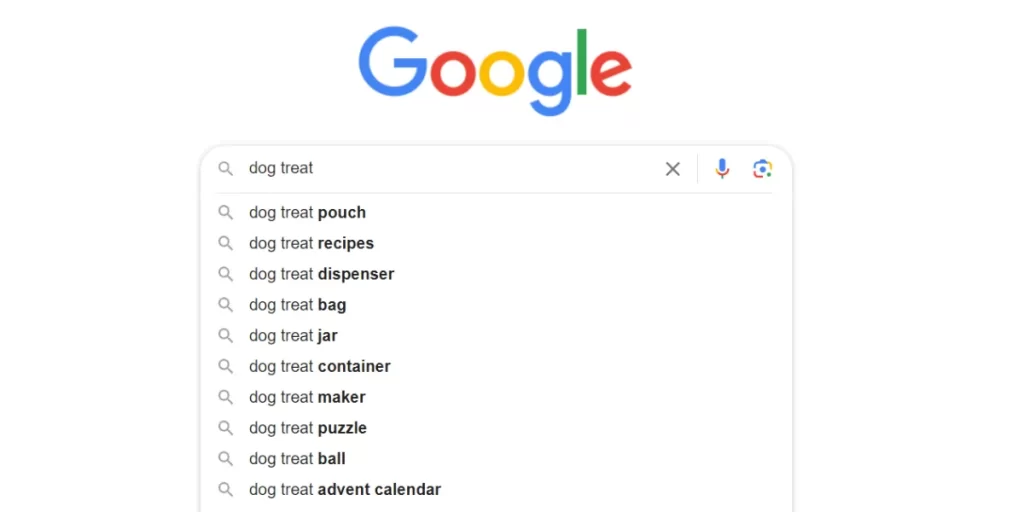Screen dimensions: 1024x512
Task: Choose "dog treat puzzle" from the list
Action: [307, 428]
